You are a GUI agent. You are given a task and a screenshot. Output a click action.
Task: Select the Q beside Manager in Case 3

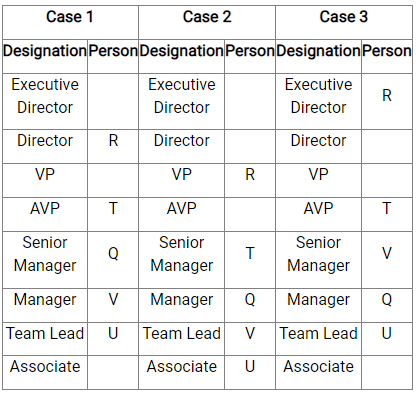[387, 299]
